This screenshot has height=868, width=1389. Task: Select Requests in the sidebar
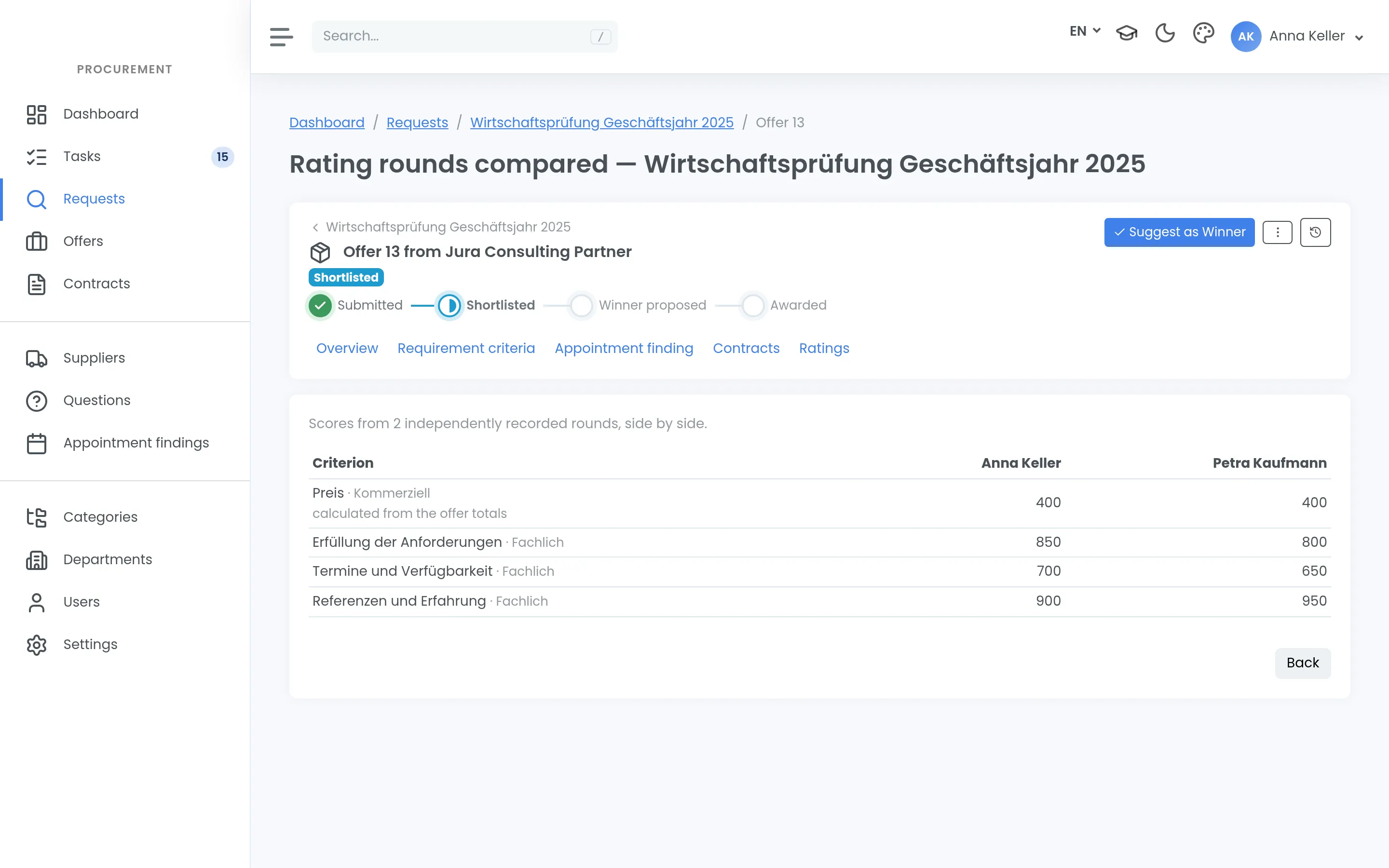point(124,199)
